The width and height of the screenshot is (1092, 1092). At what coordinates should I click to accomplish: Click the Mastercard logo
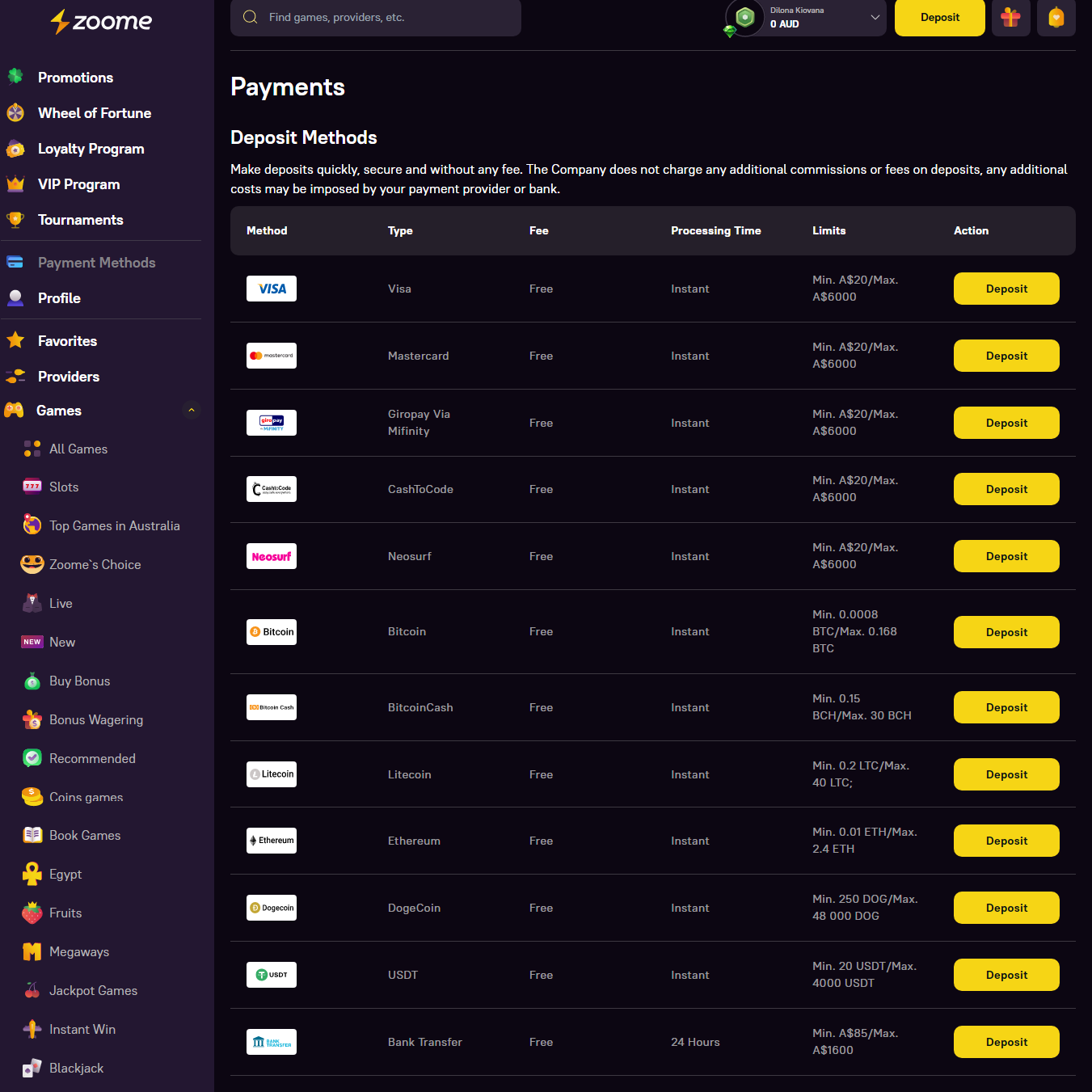[x=272, y=356]
